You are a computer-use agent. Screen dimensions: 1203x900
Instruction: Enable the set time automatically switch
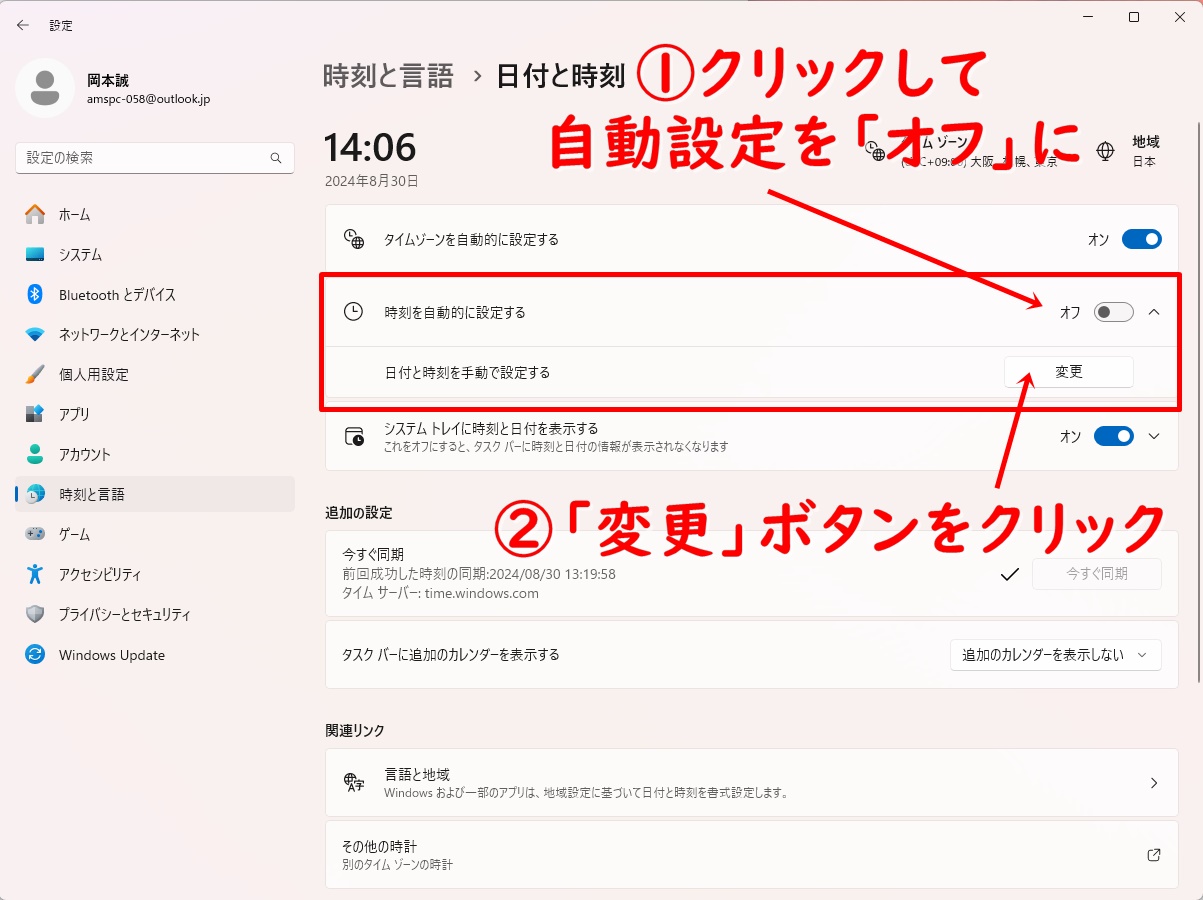click(x=1113, y=312)
